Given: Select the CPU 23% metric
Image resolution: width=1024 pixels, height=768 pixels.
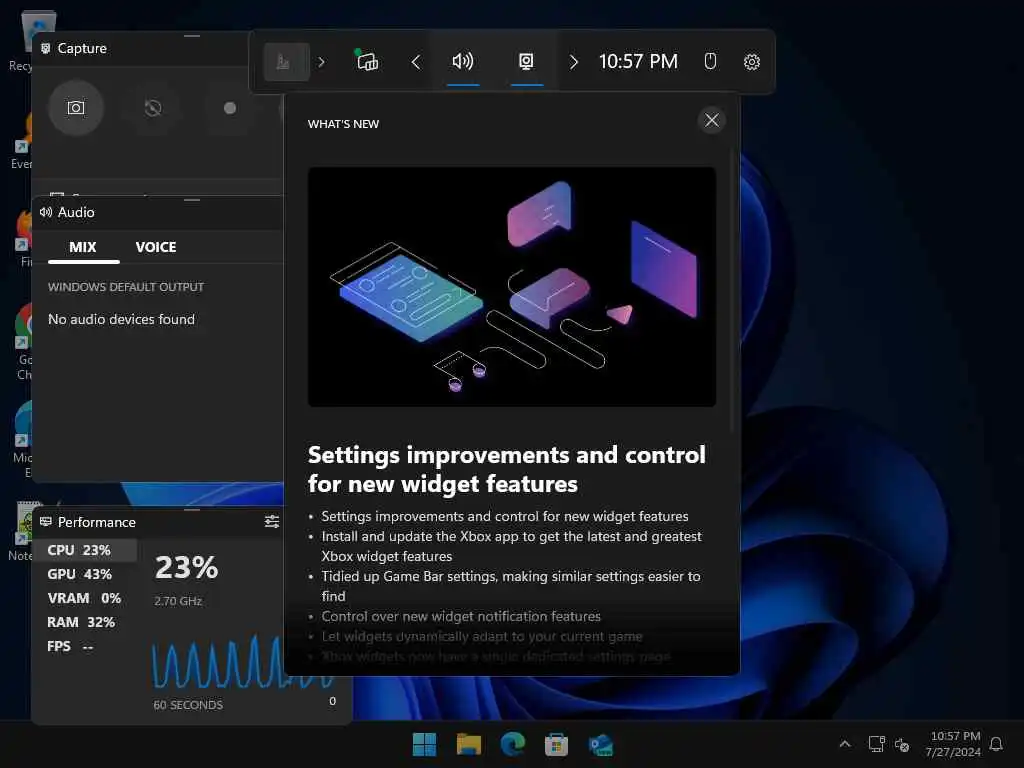Looking at the screenshot, I should point(85,550).
